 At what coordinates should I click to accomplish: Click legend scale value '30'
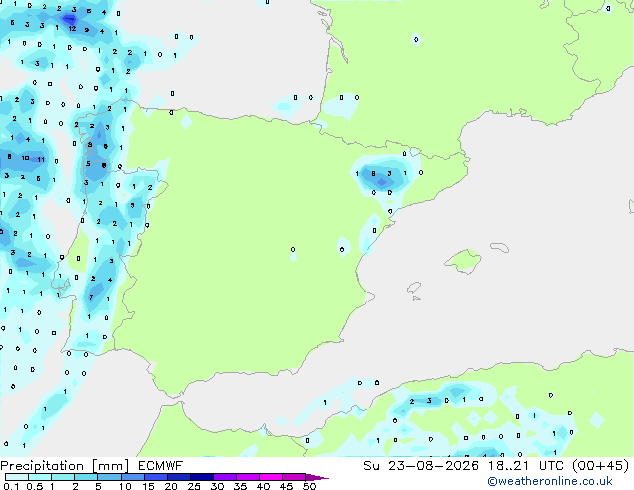[x=217, y=486]
